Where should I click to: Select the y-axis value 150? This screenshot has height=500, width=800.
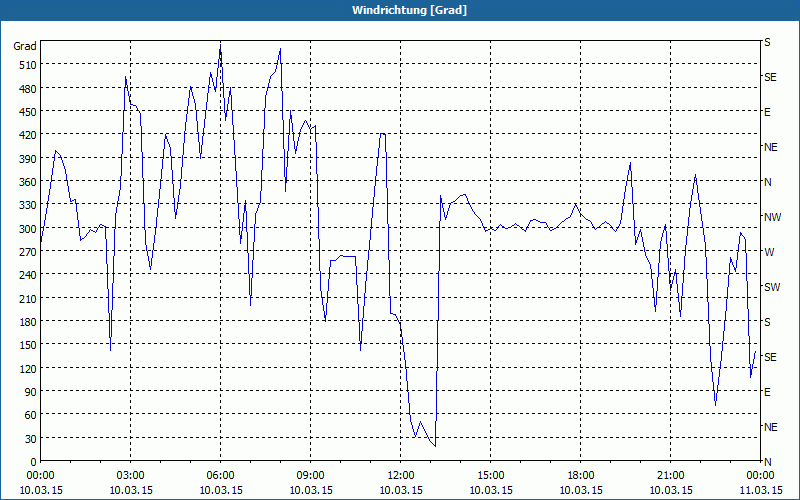(x=28, y=345)
